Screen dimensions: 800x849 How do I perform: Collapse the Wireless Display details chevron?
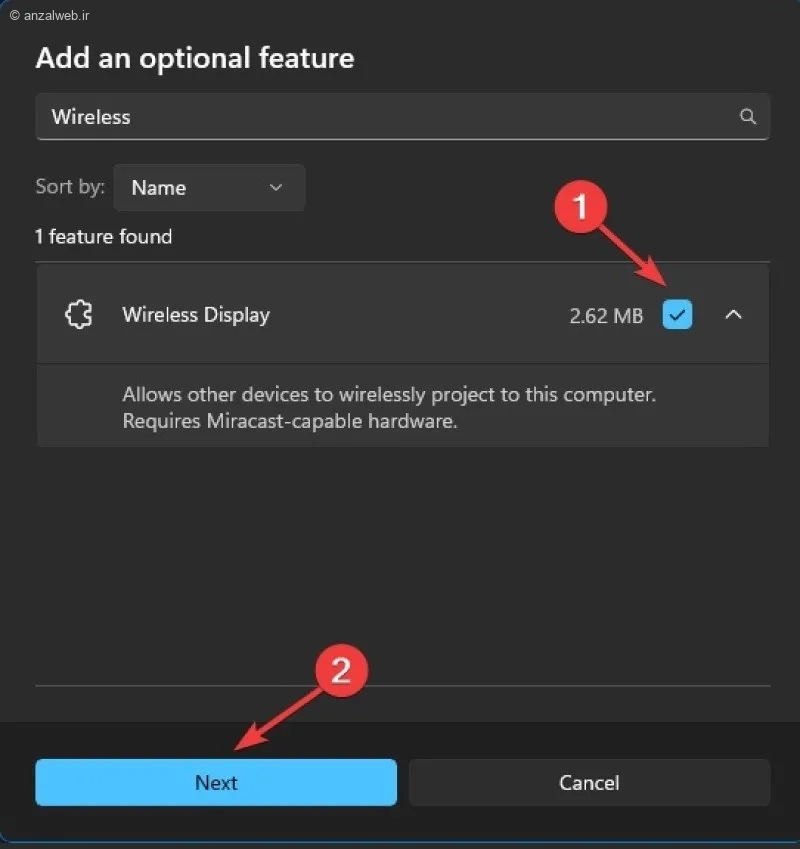click(733, 315)
